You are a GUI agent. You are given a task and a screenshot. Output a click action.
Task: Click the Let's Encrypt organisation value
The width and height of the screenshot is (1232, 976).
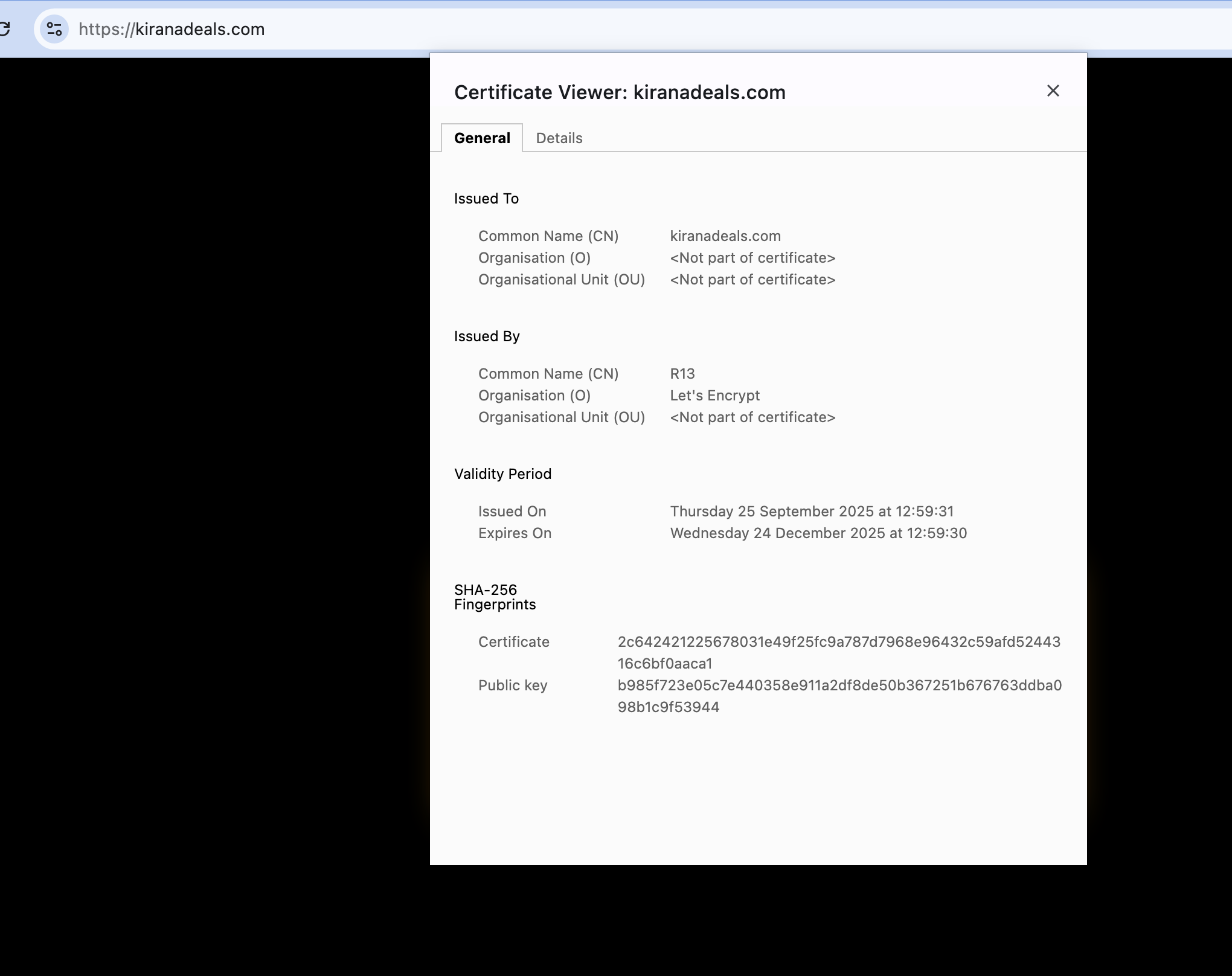point(714,396)
